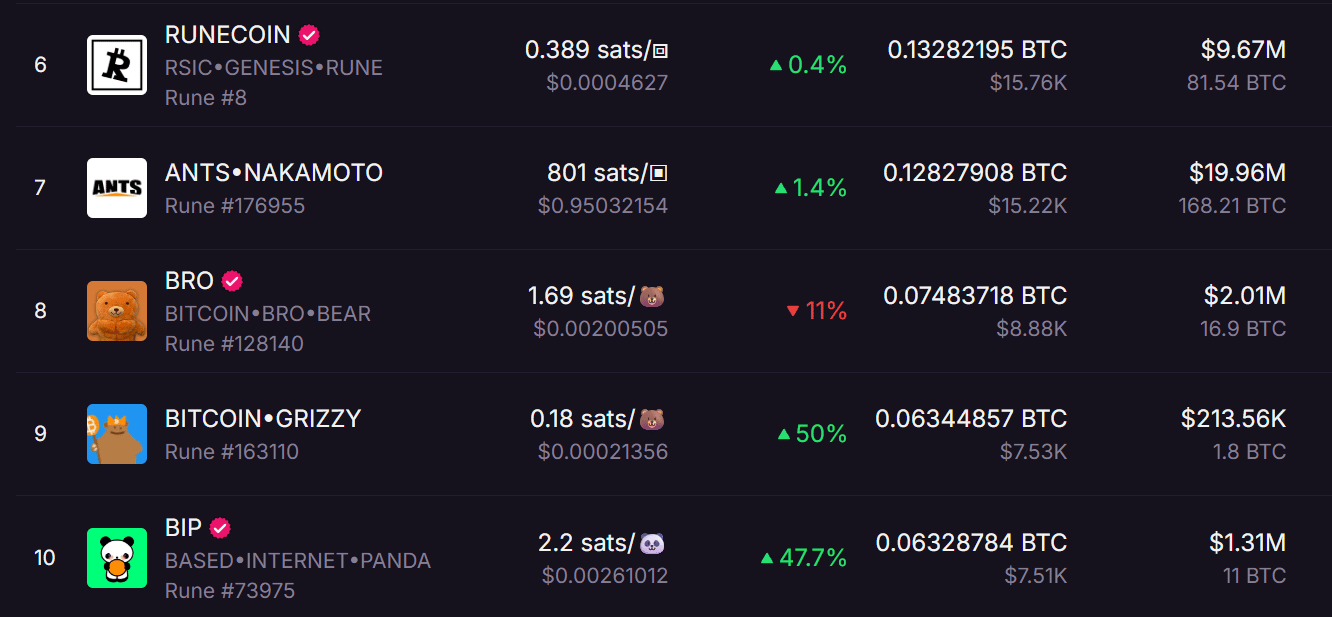The width and height of the screenshot is (1332, 617).
Task: Click the BRO rune title
Action: 189,281
